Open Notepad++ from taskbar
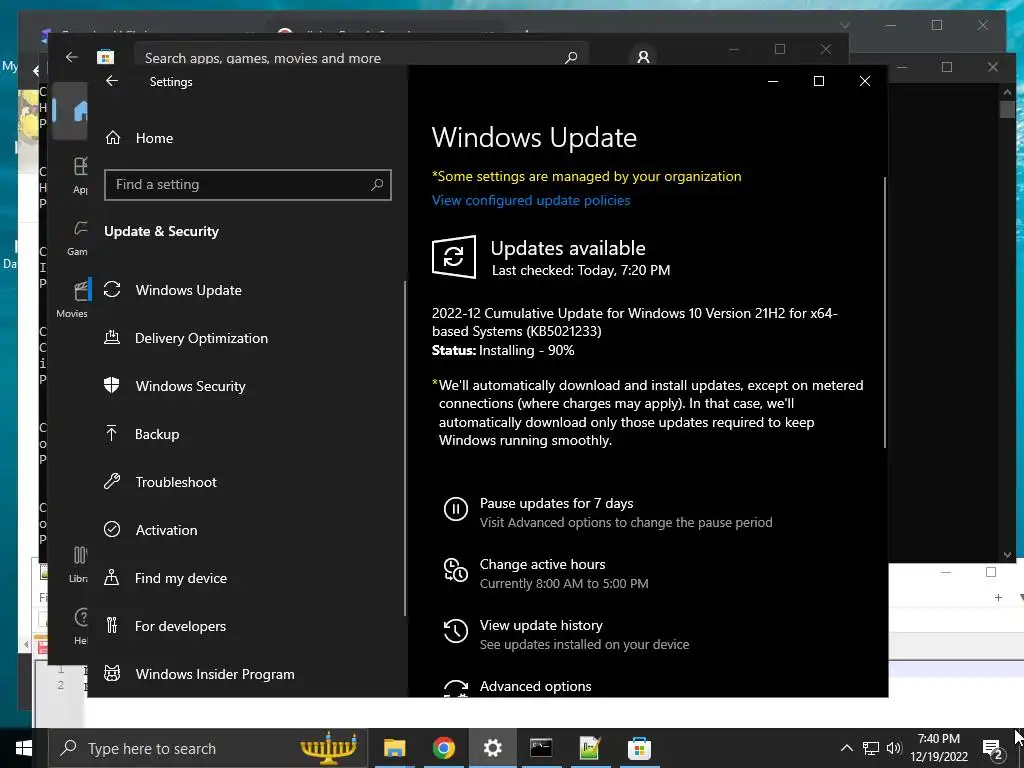The width and height of the screenshot is (1024, 768). coord(590,748)
